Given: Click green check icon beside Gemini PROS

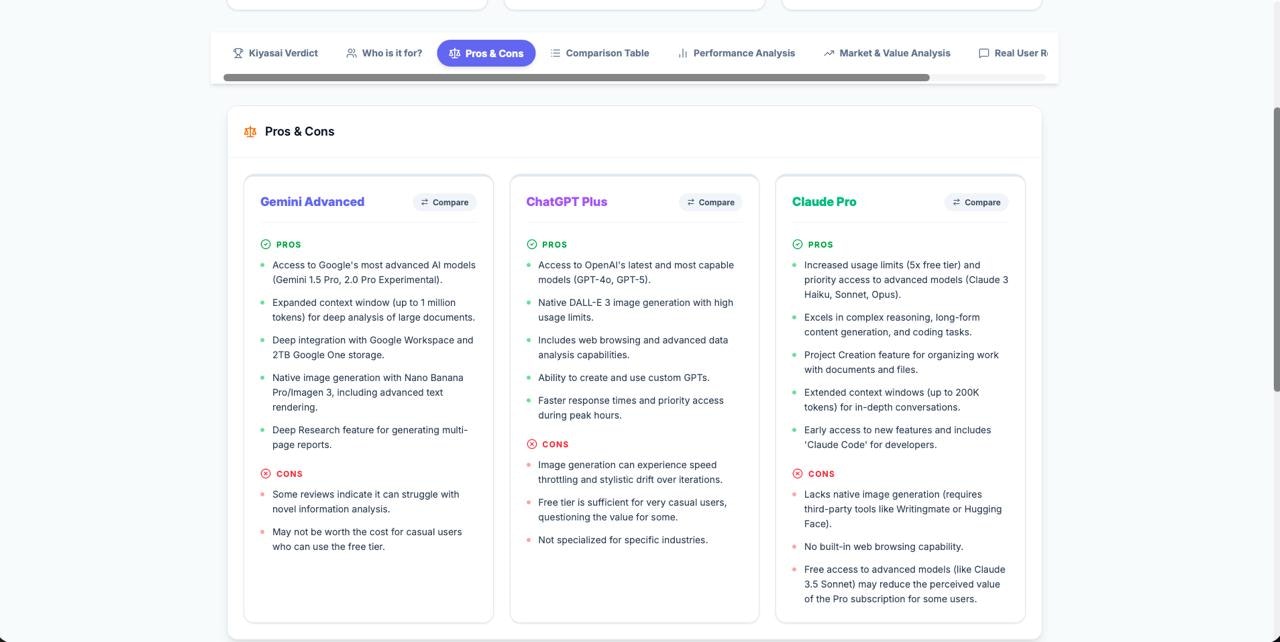Looking at the screenshot, I should point(266,244).
